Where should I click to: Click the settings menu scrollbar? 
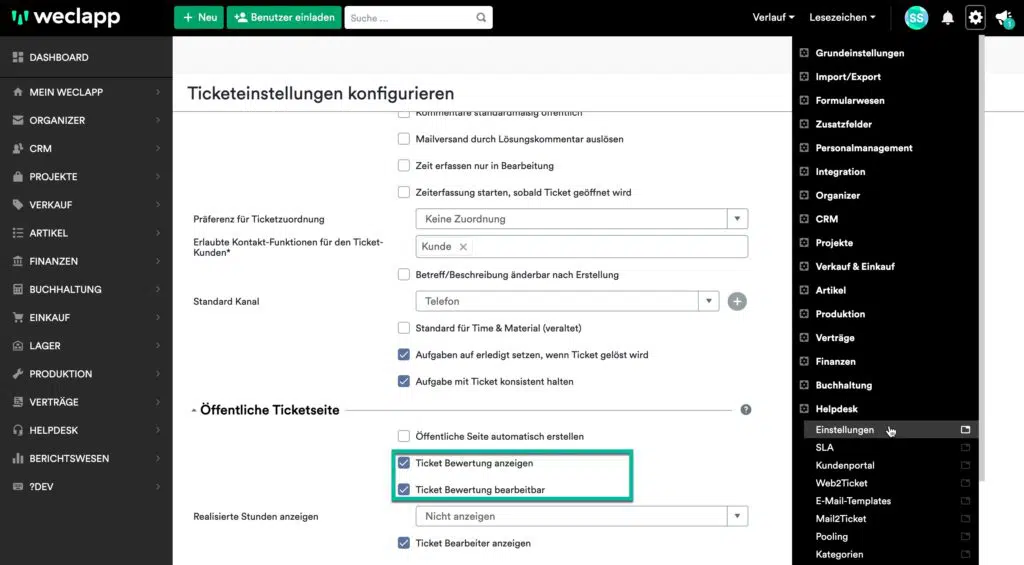(x=982, y=250)
